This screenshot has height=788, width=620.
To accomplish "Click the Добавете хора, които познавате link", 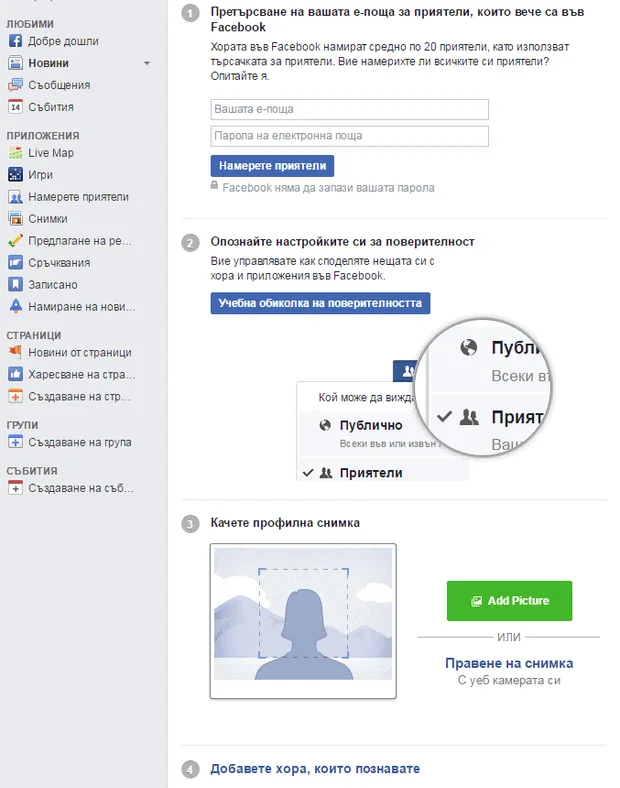I will tap(315, 769).
